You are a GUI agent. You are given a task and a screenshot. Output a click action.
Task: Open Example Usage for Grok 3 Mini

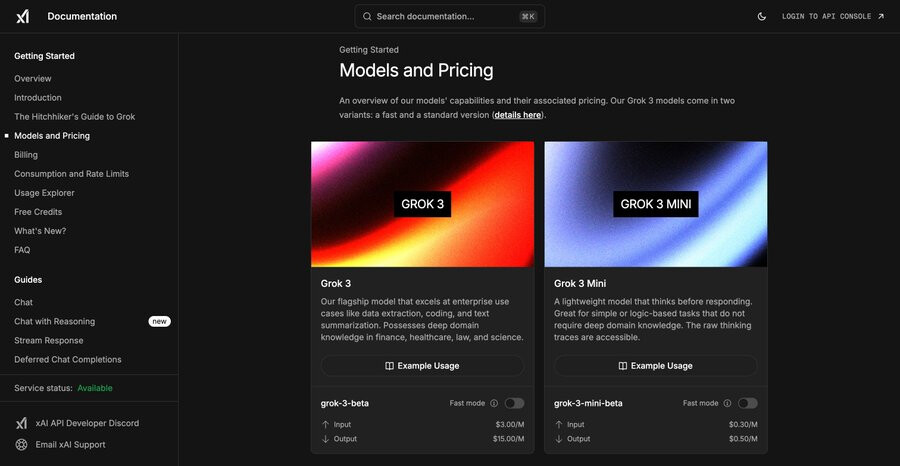[655, 366]
